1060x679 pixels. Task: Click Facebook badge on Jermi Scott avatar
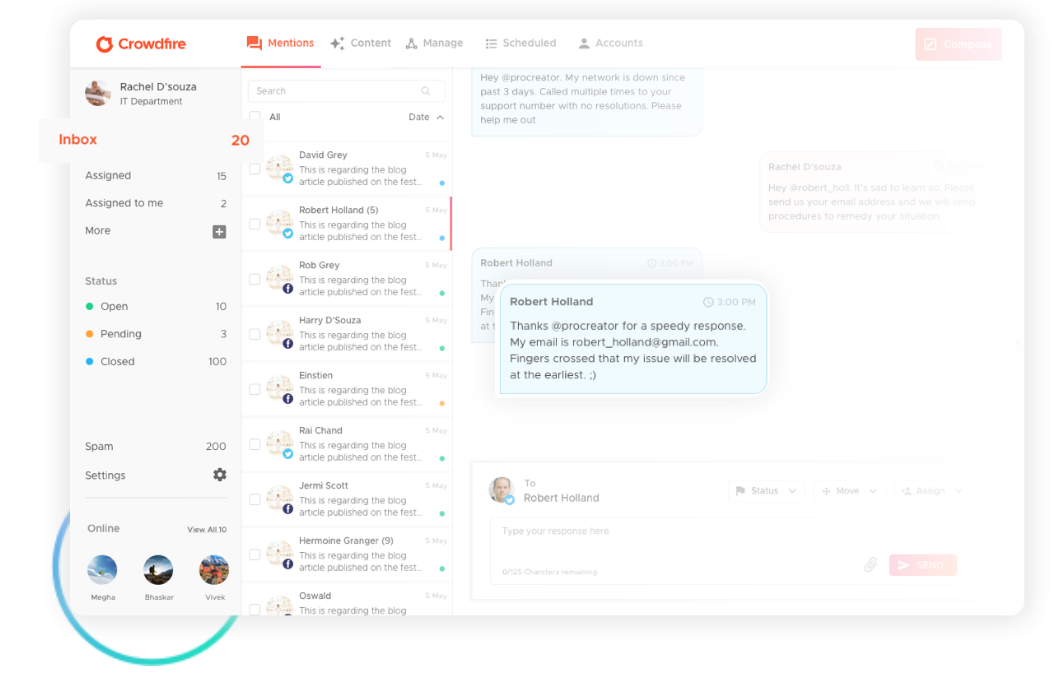point(288,509)
